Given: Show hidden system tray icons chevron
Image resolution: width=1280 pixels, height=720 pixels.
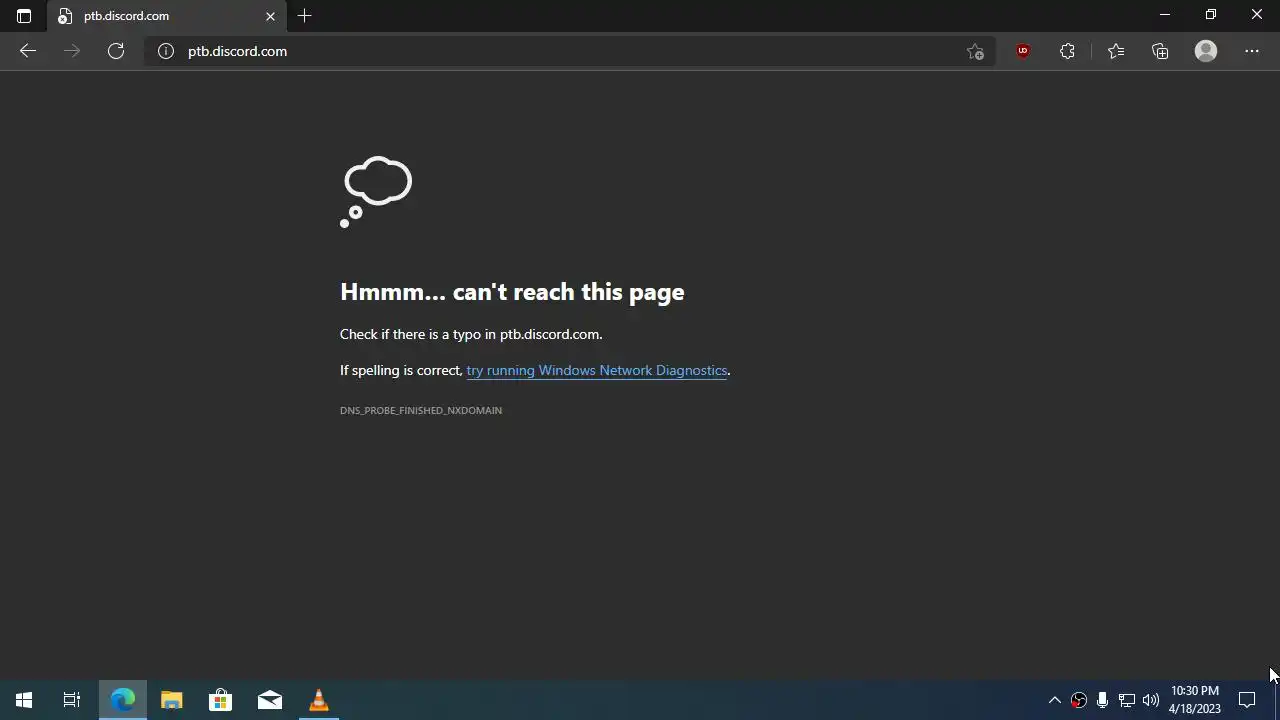Looking at the screenshot, I should point(1054,700).
